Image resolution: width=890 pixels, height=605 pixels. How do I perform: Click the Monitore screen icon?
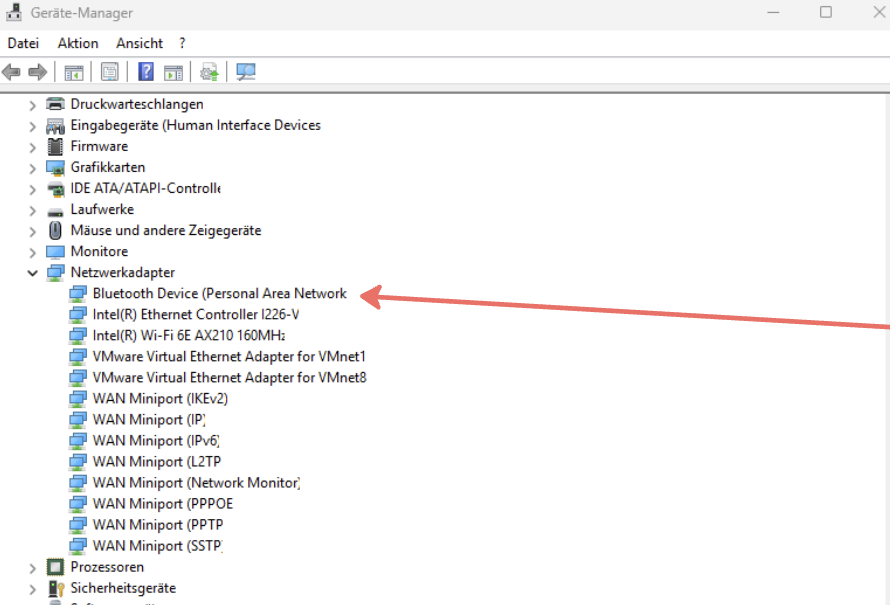point(55,252)
